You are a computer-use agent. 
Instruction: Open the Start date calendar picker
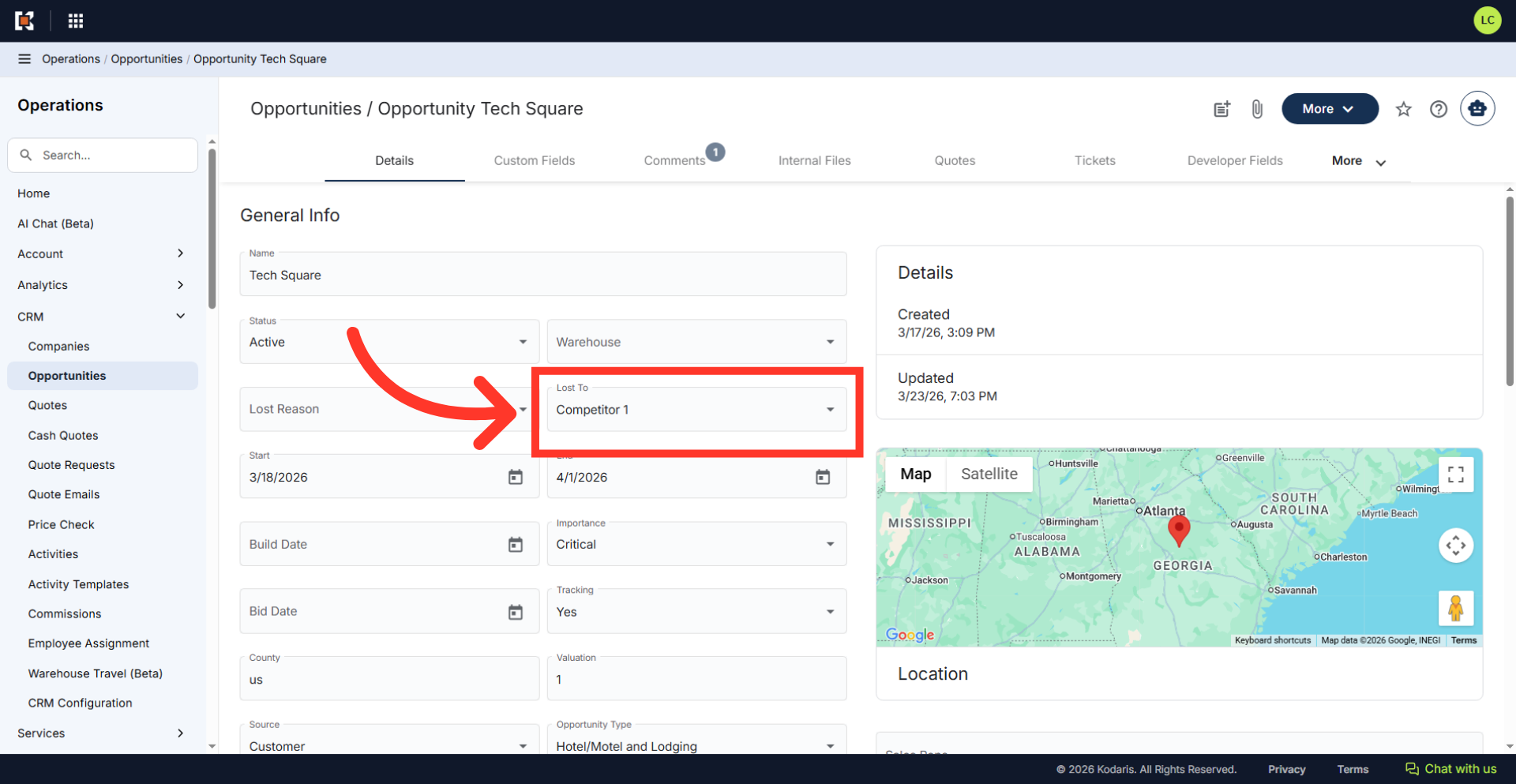click(x=516, y=477)
